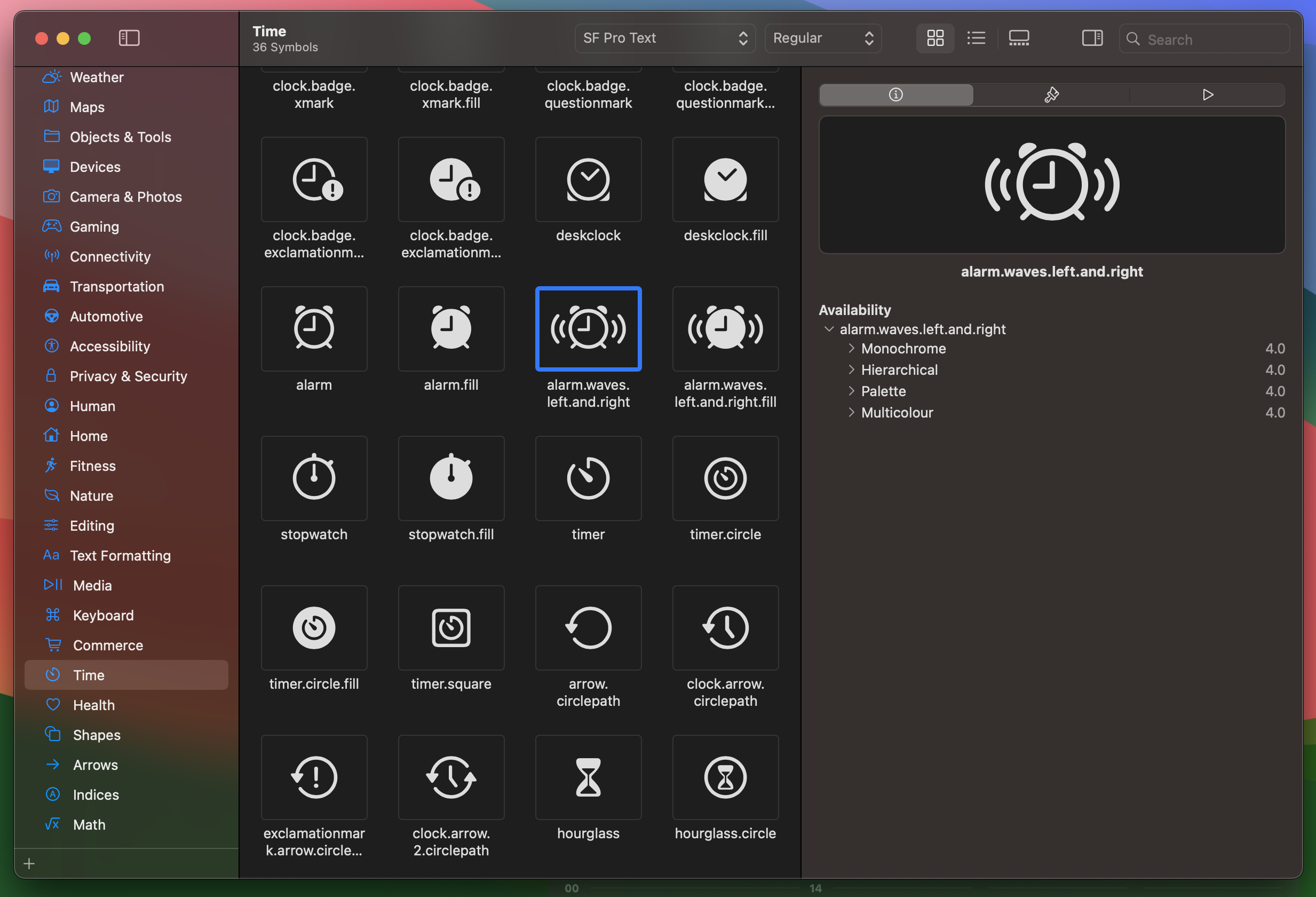Open the Rendering paintbrush tab

(1051, 95)
